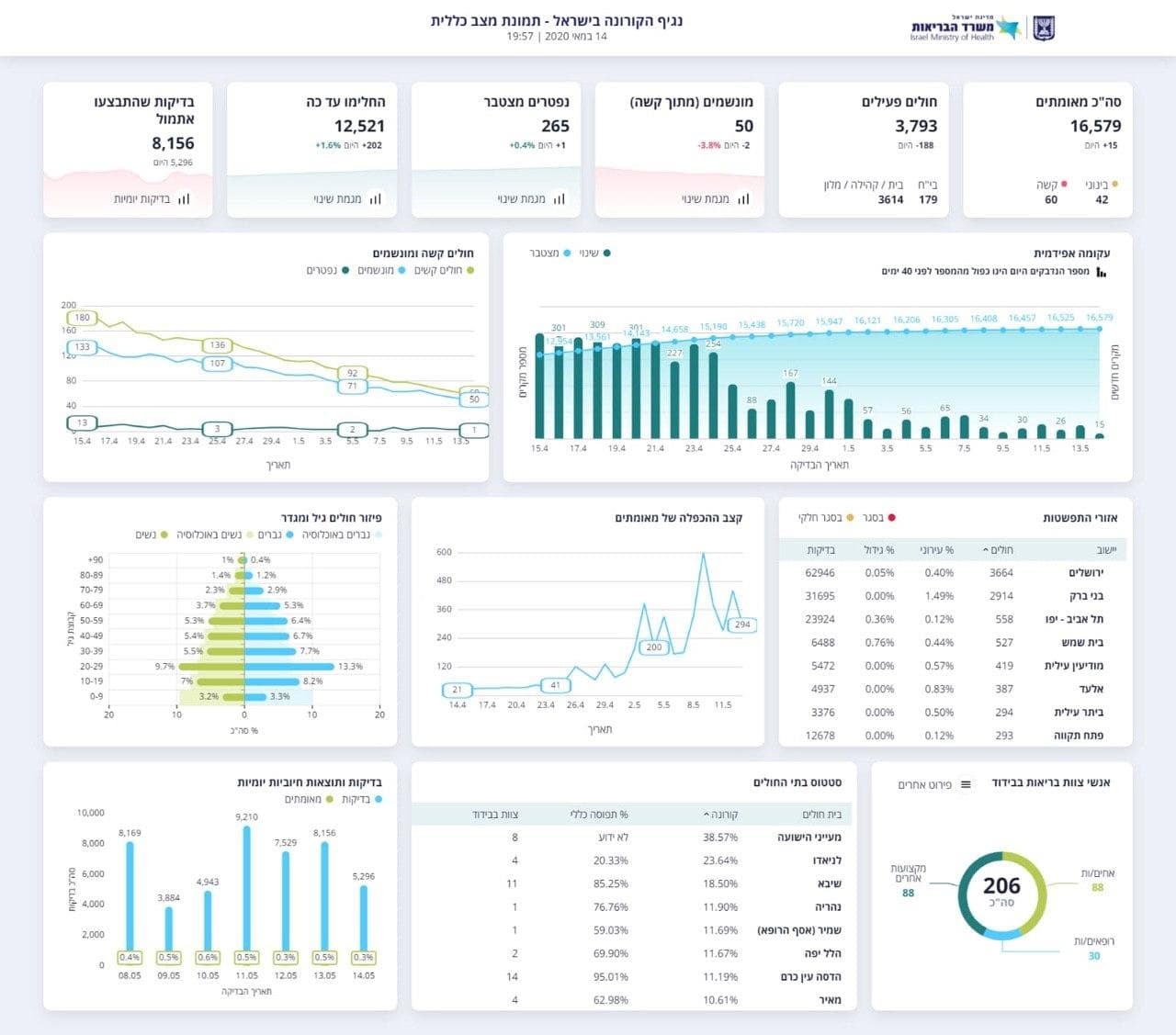Click the Israel Ministry of Health logo
1176x1035 pixels.
(965, 28)
